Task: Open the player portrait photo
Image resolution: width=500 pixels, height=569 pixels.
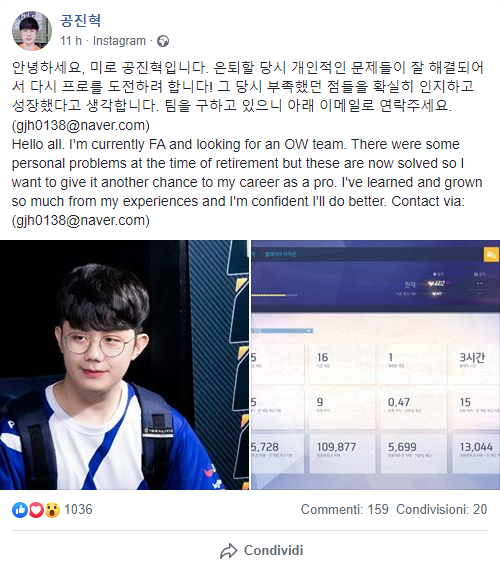Action: [124, 365]
